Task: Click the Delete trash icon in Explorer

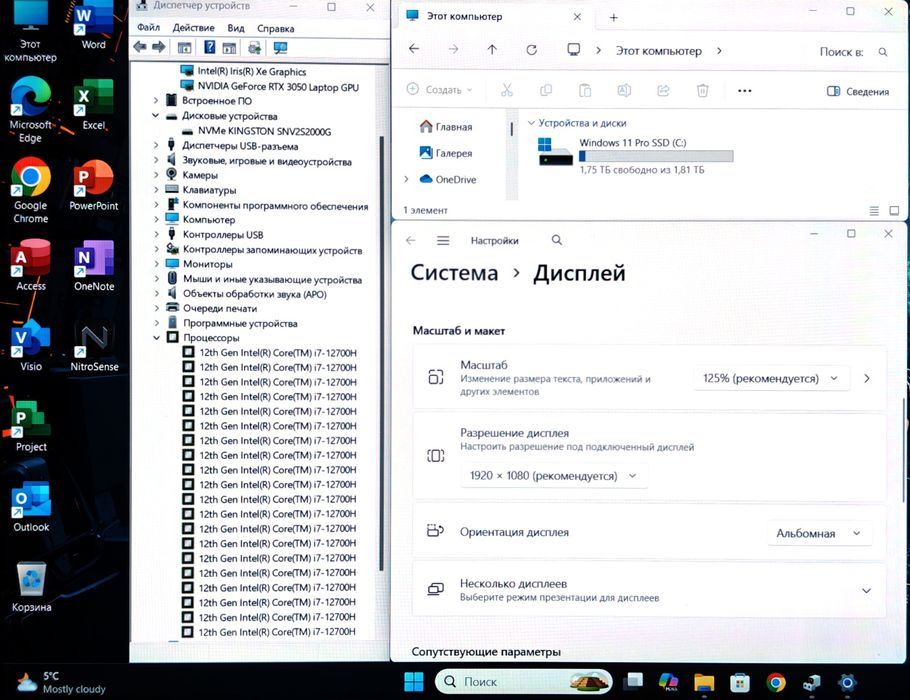Action: click(702, 90)
